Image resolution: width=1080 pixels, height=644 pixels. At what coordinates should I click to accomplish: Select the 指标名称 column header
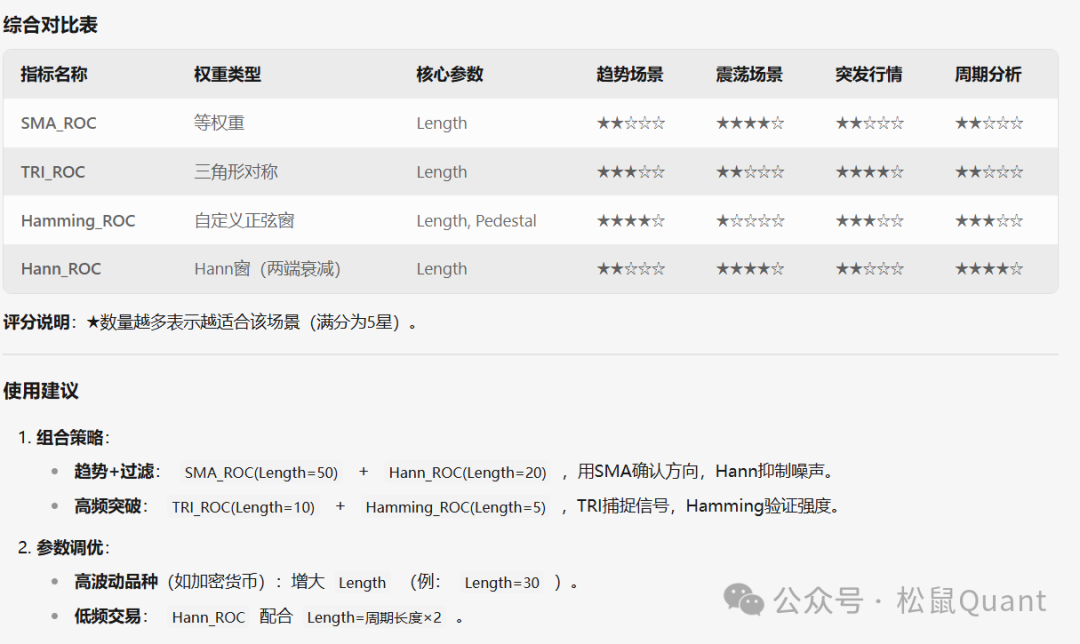[54, 74]
